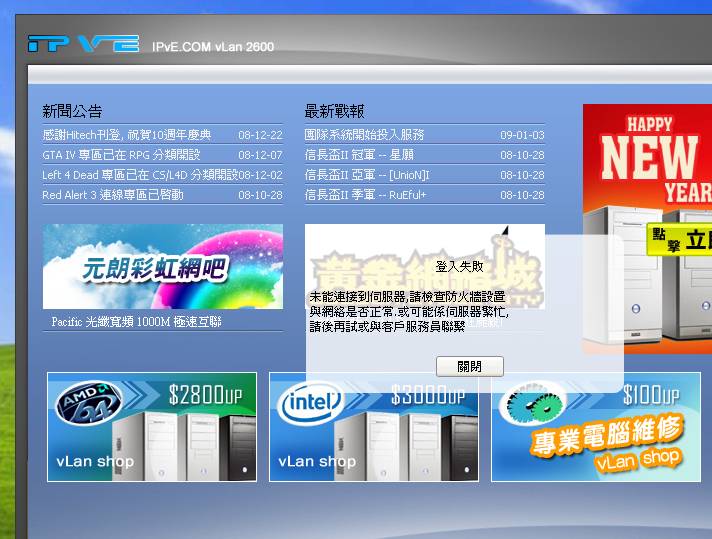Image resolution: width=712 pixels, height=539 pixels.
Task: Click the 登入失敗 dialog title
Action: (x=459, y=267)
